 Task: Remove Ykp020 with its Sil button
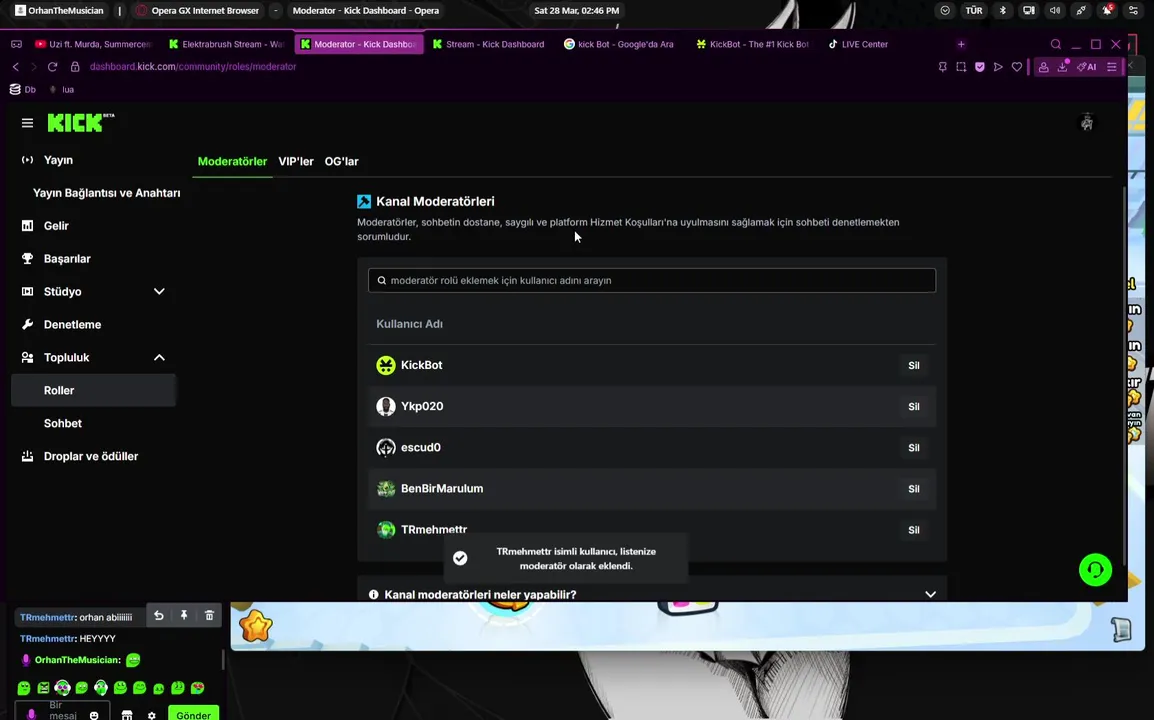913,406
